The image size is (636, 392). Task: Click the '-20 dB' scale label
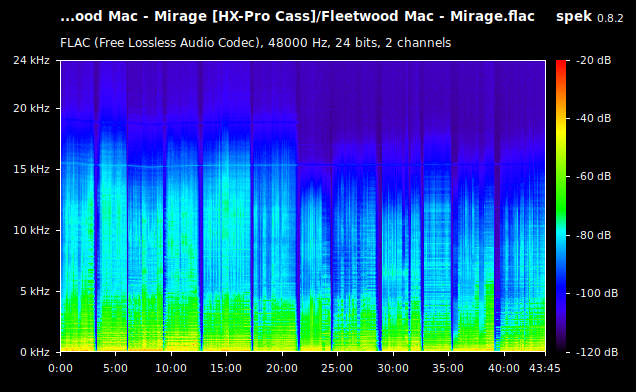pyautogui.click(x=593, y=60)
